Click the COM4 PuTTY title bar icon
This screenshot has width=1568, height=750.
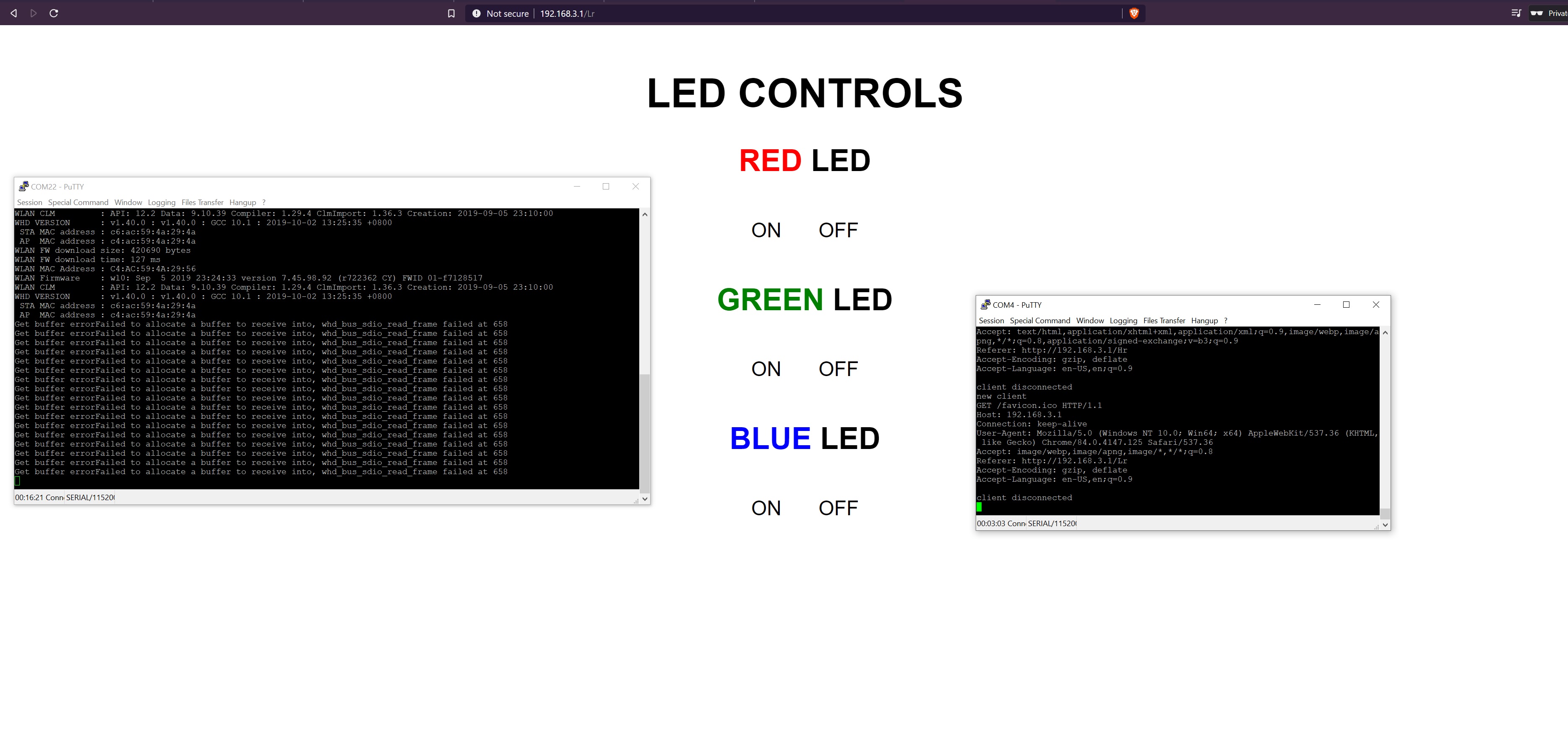pos(985,305)
